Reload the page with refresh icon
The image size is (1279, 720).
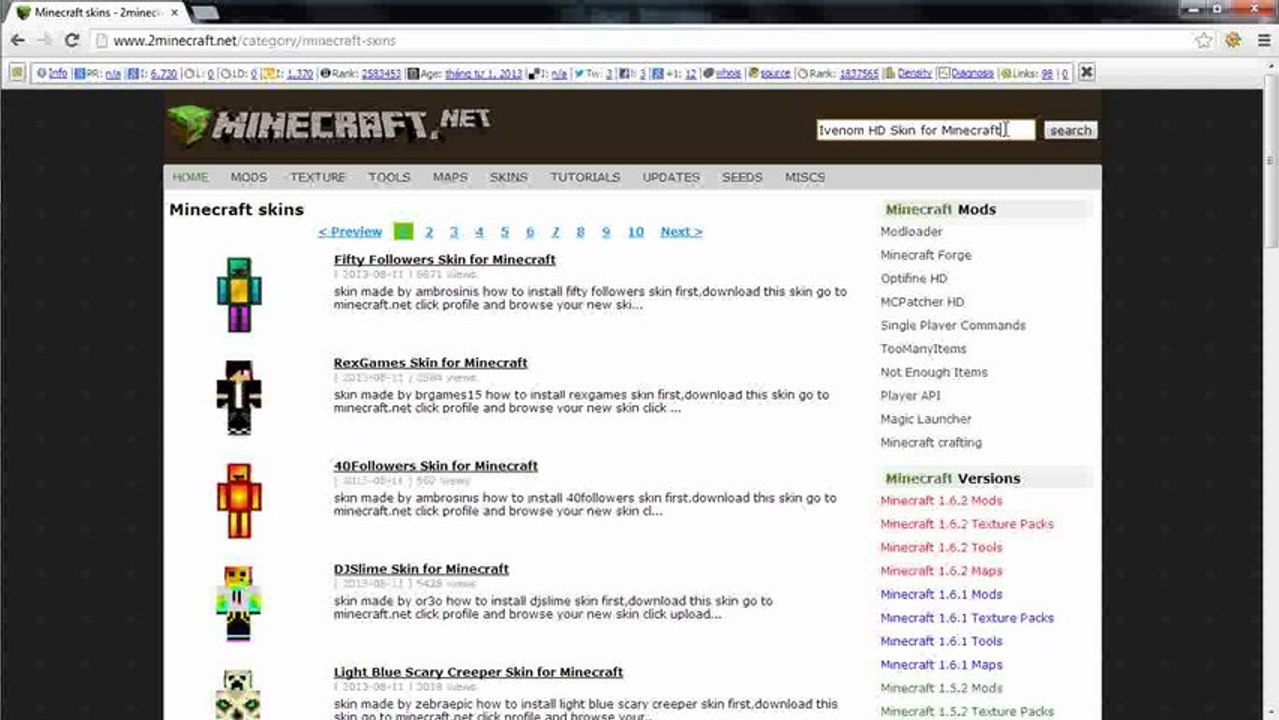[x=71, y=41]
